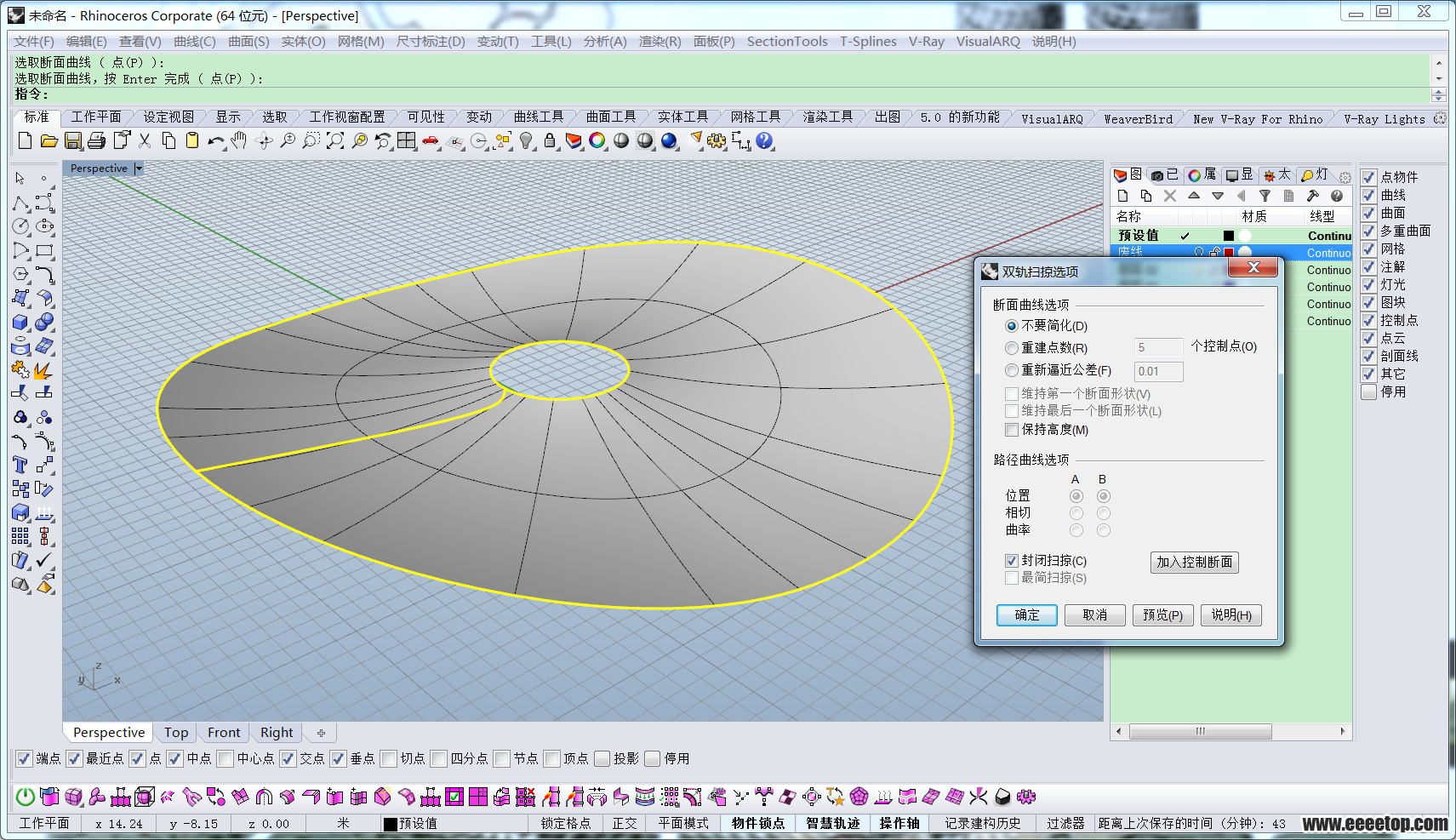
Task: Click the blue help question mark icon
Action: tap(764, 140)
